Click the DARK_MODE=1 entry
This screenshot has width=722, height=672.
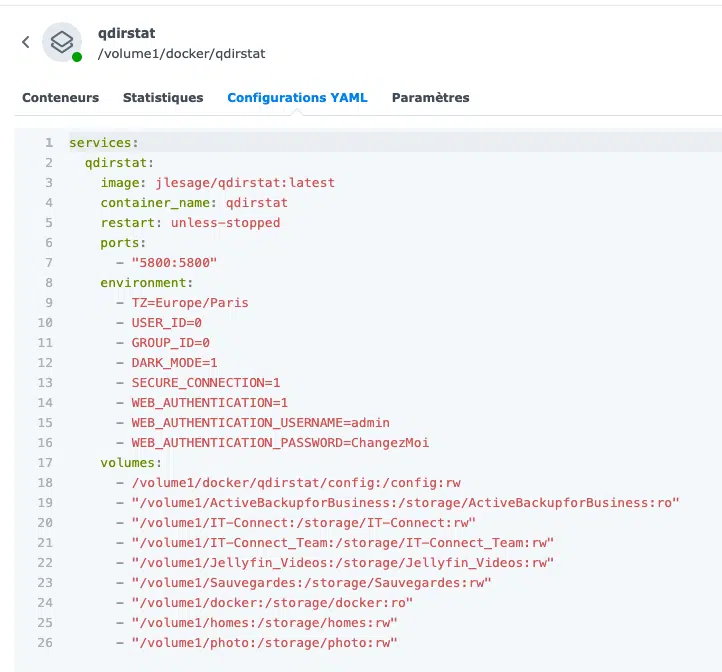(174, 363)
